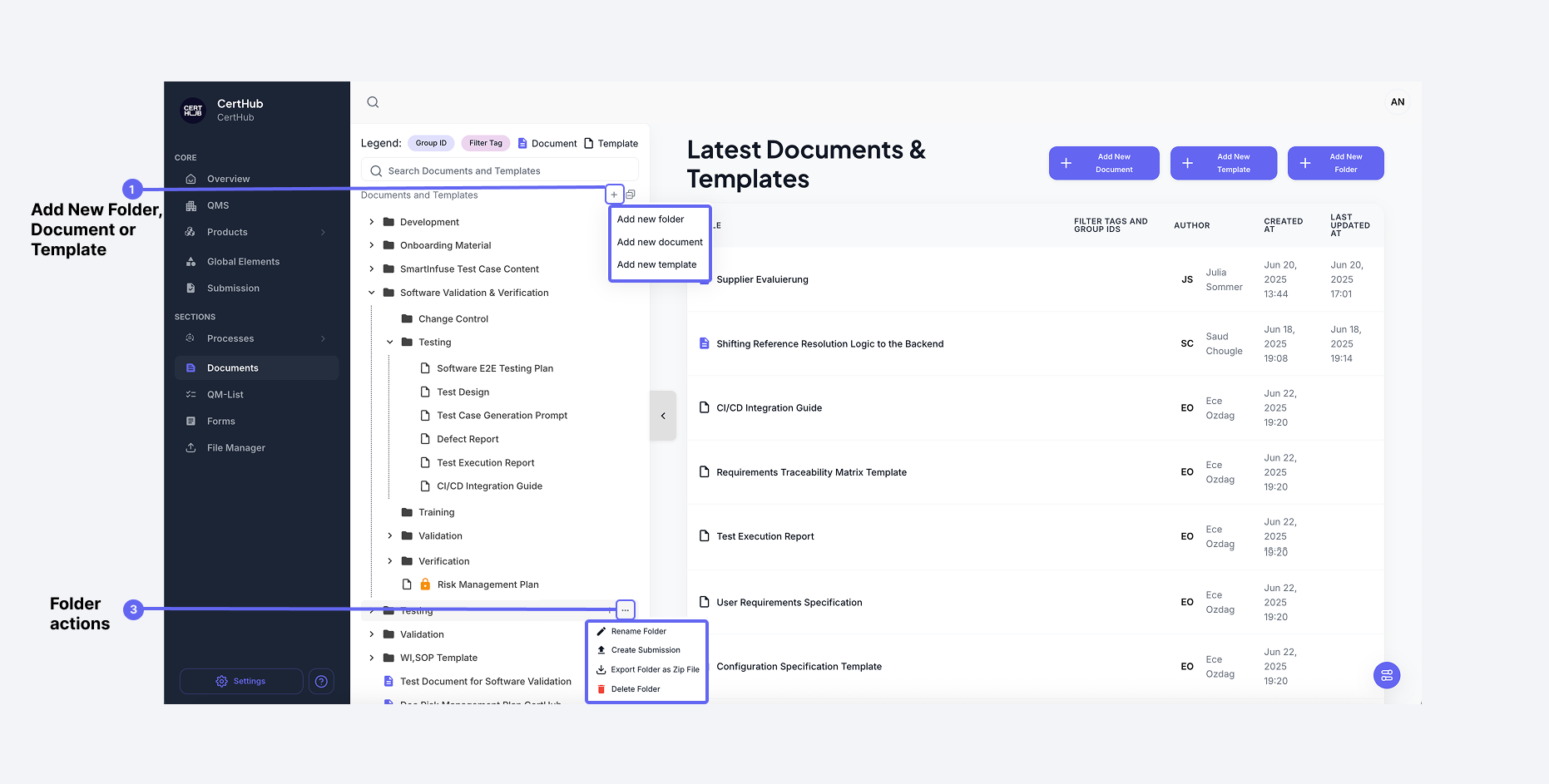Screen dimensions: 1549x784
Task: Choose Add new document from the dropdown menu
Action: [659, 242]
